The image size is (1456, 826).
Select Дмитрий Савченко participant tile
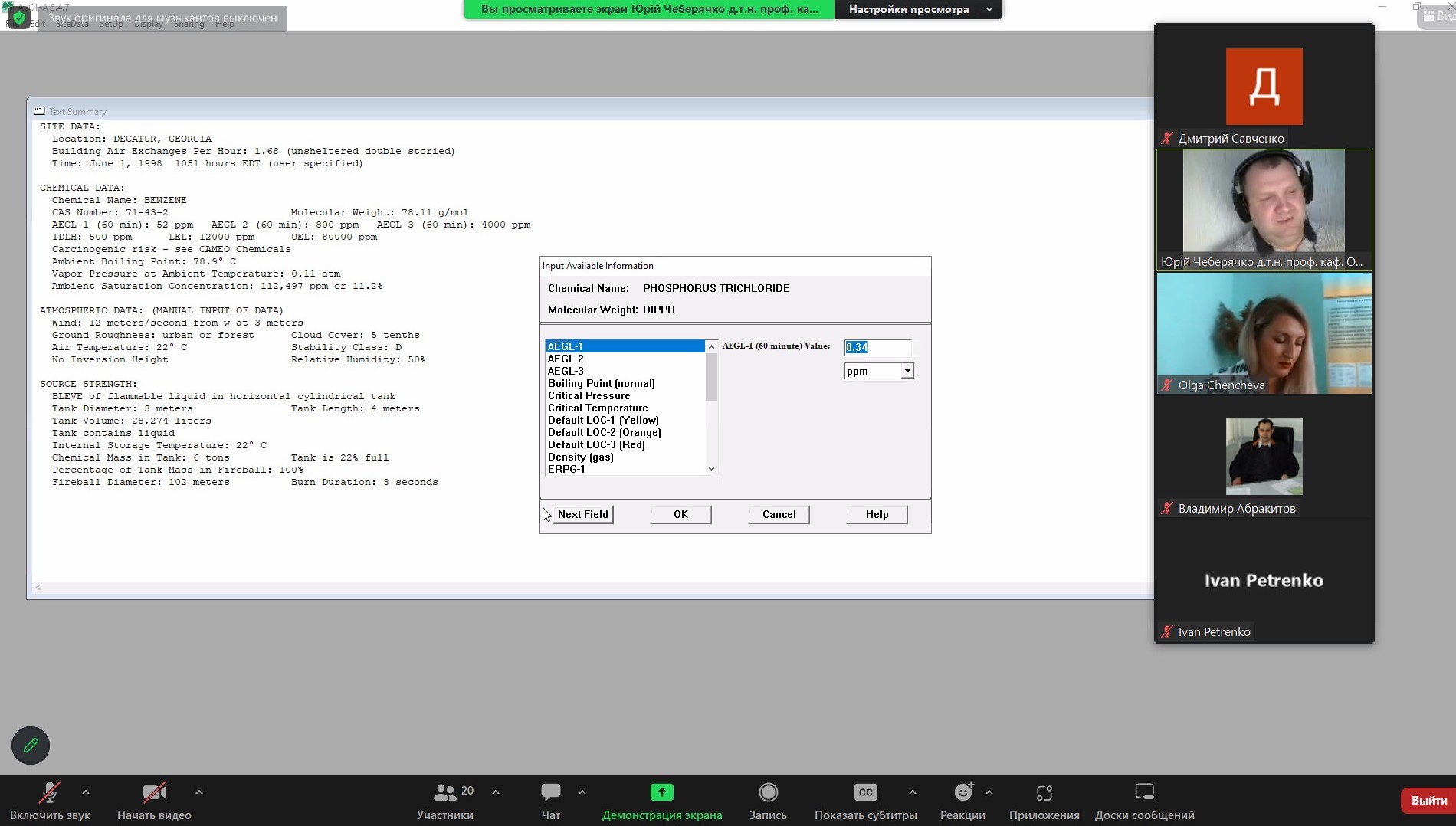click(x=1264, y=86)
